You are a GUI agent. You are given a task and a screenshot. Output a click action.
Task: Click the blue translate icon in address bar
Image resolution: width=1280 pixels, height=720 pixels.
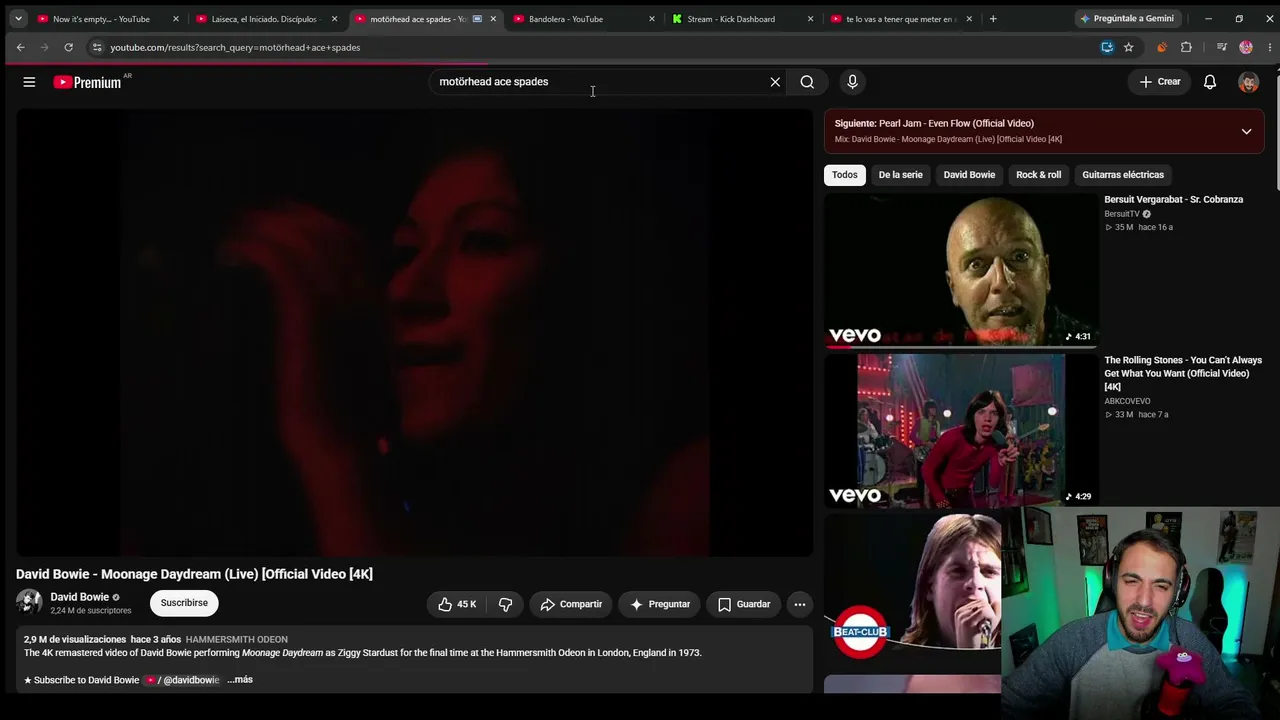(x=1107, y=47)
